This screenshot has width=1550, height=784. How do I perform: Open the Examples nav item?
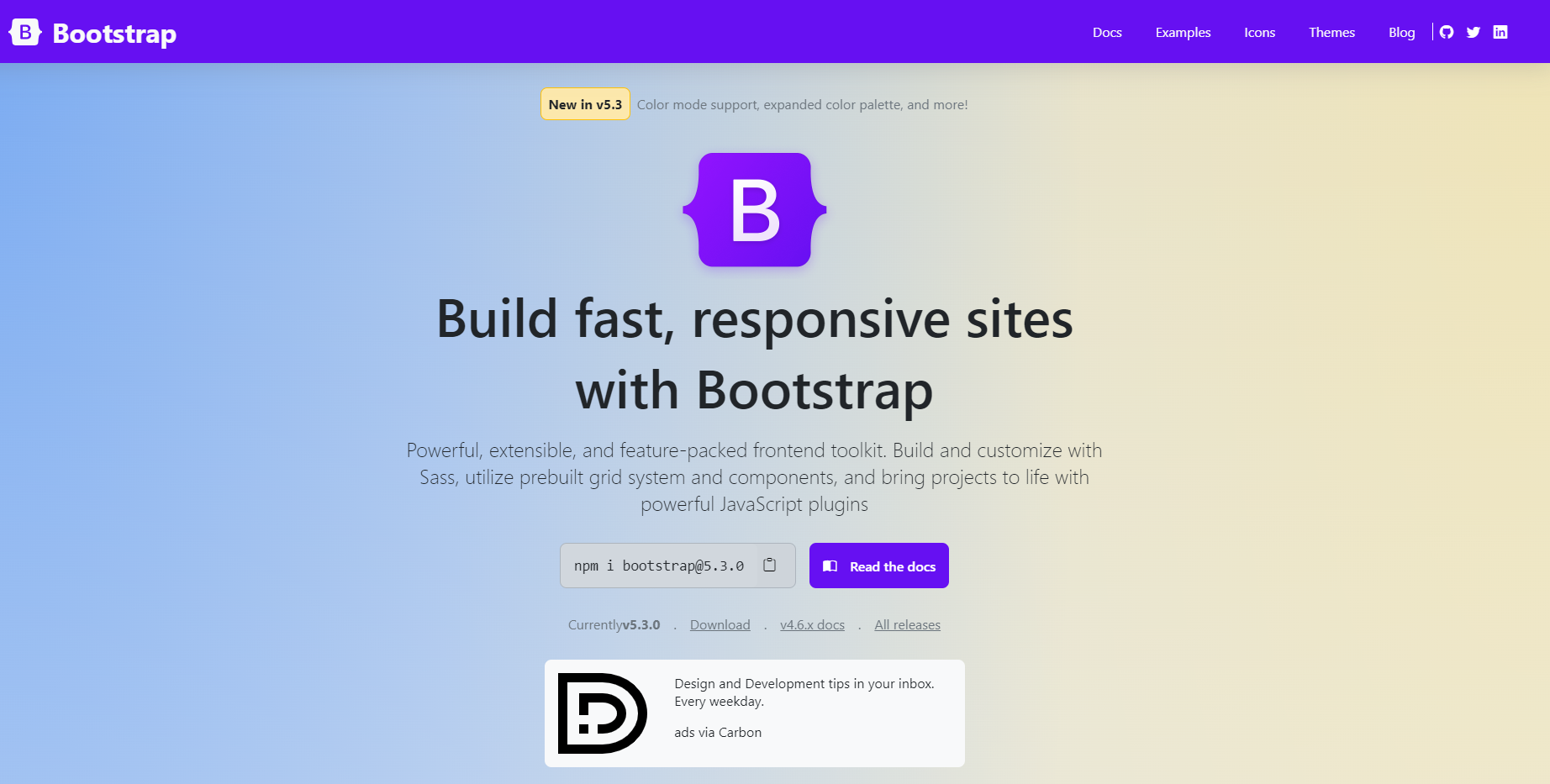coord(1183,32)
